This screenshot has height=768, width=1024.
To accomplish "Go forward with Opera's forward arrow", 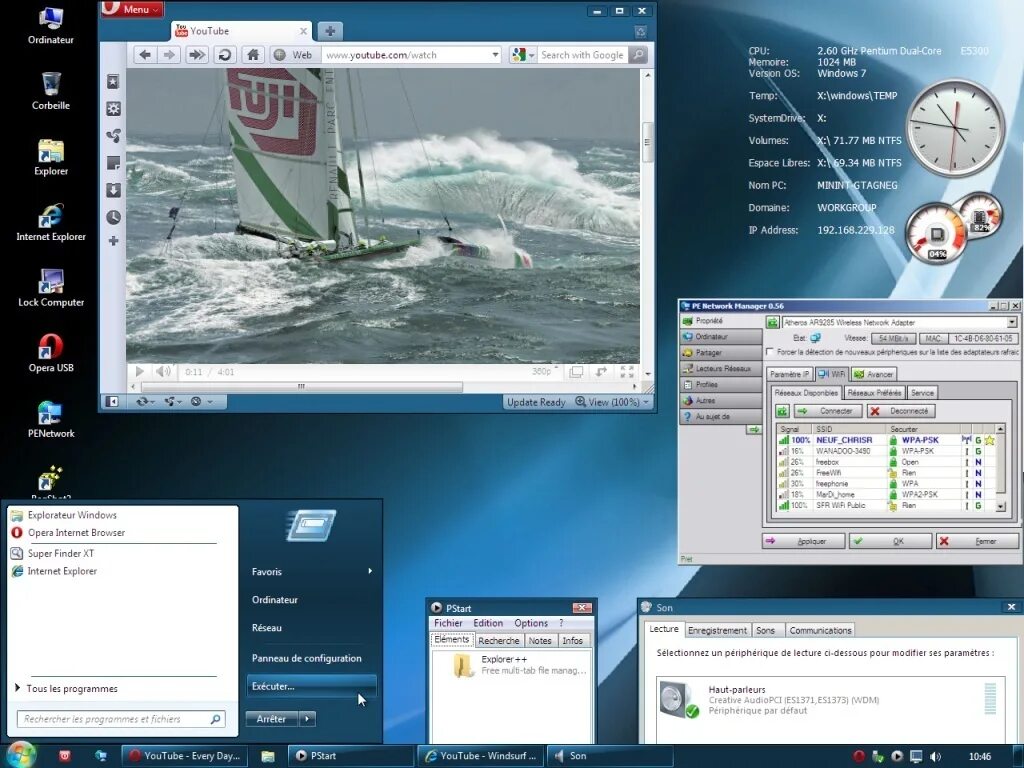I will pos(169,55).
